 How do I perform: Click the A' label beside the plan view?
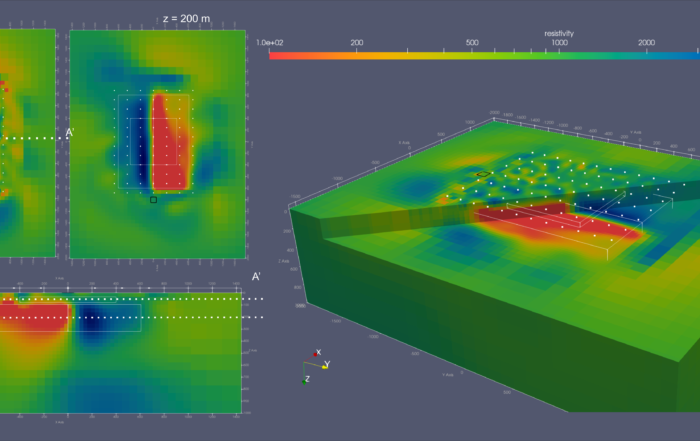[x=70, y=133]
